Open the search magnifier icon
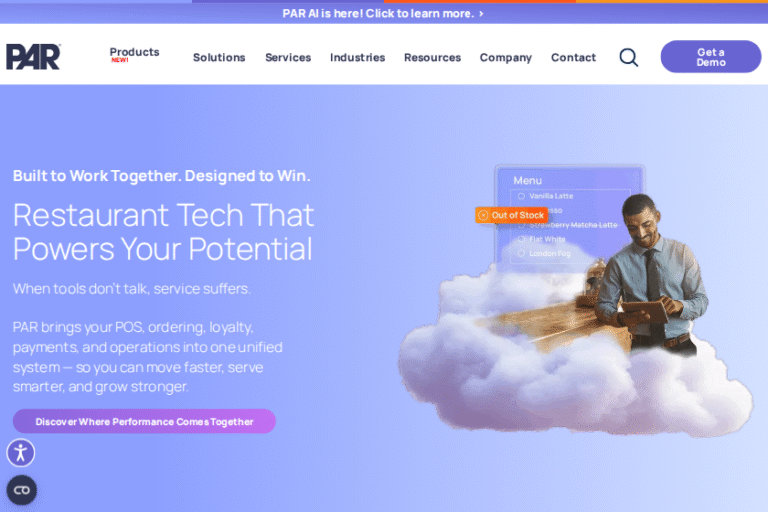The height and width of the screenshot is (512, 768). (x=628, y=57)
